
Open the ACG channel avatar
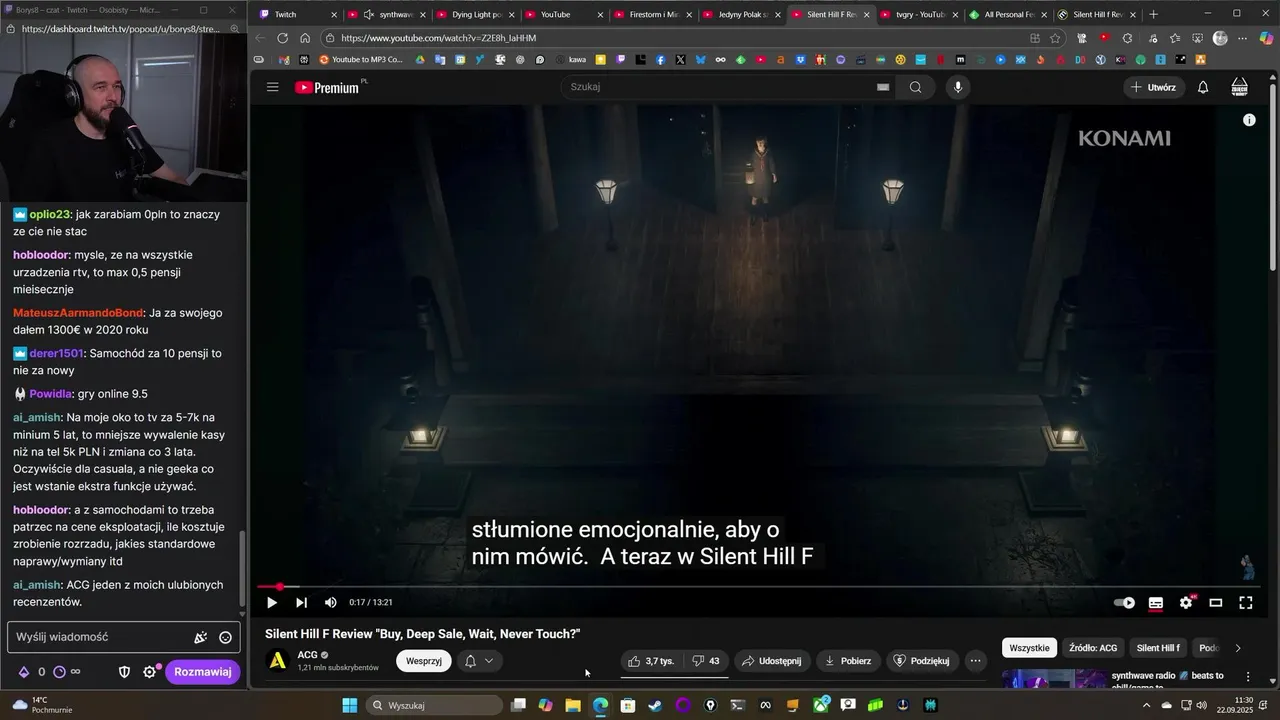(x=278, y=661)
